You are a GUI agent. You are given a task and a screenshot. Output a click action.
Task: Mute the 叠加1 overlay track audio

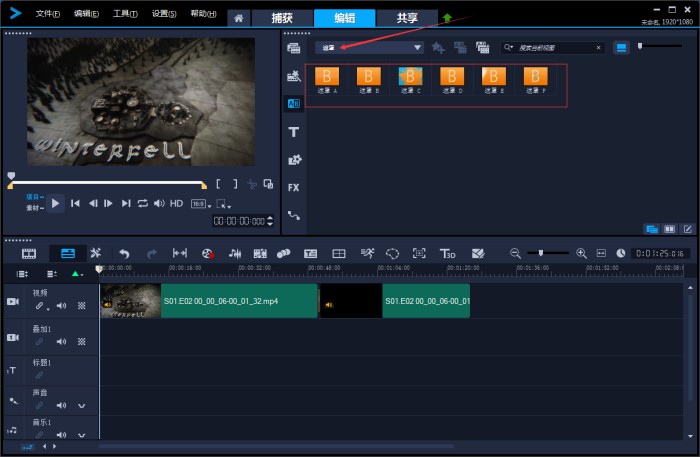pyautogui.click(x=61, y=341)
